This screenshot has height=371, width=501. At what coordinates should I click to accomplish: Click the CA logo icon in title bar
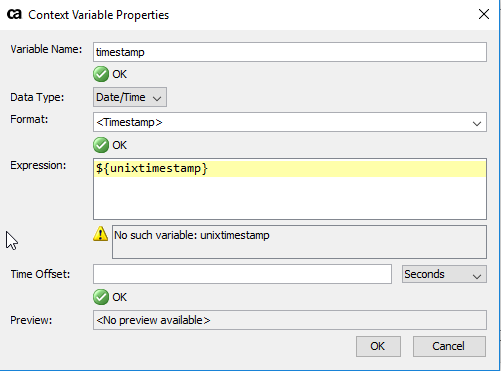tap(14, 14)
